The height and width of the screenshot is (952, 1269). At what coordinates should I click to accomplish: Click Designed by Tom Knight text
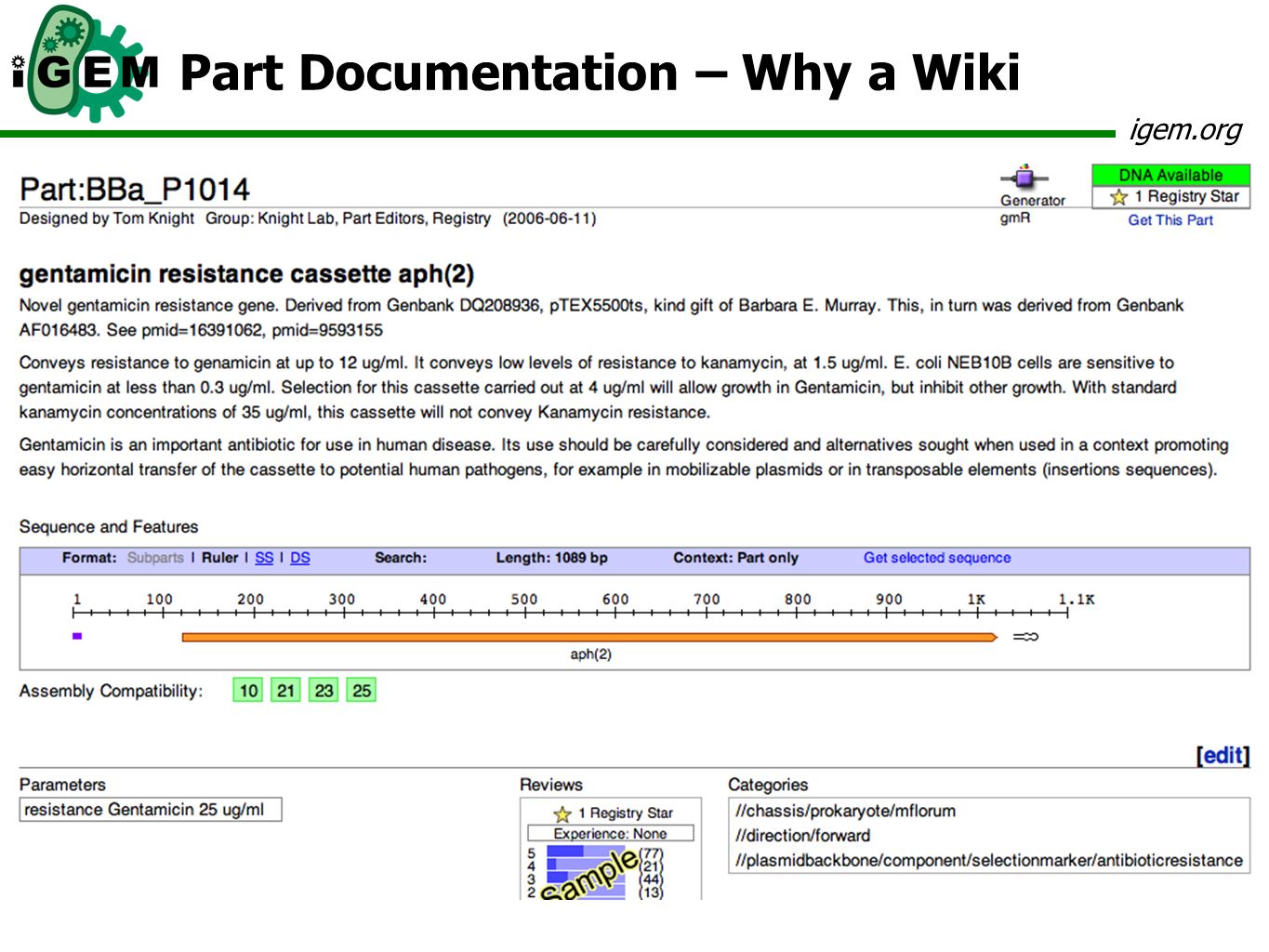[x=107, y=218]
